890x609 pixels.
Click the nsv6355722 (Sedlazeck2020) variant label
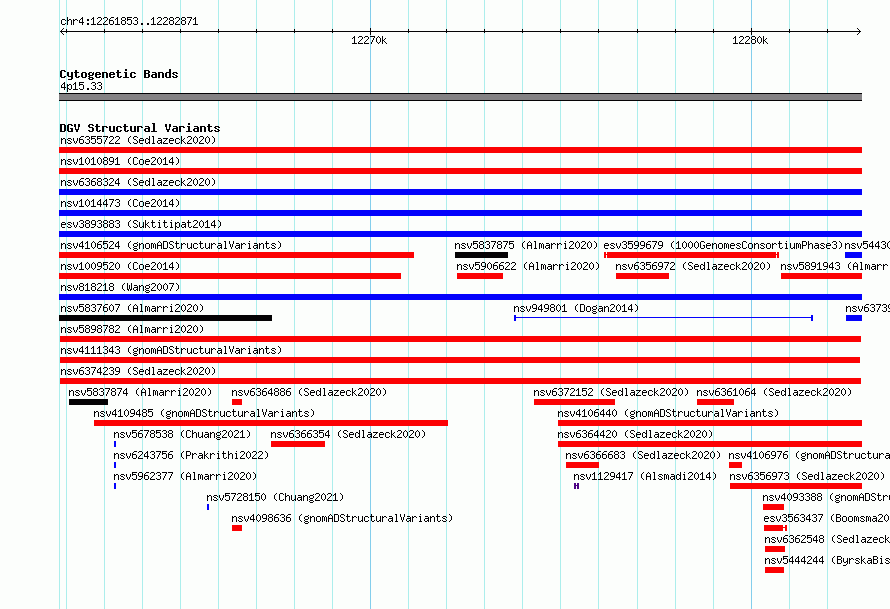click(x=138, y=140)
